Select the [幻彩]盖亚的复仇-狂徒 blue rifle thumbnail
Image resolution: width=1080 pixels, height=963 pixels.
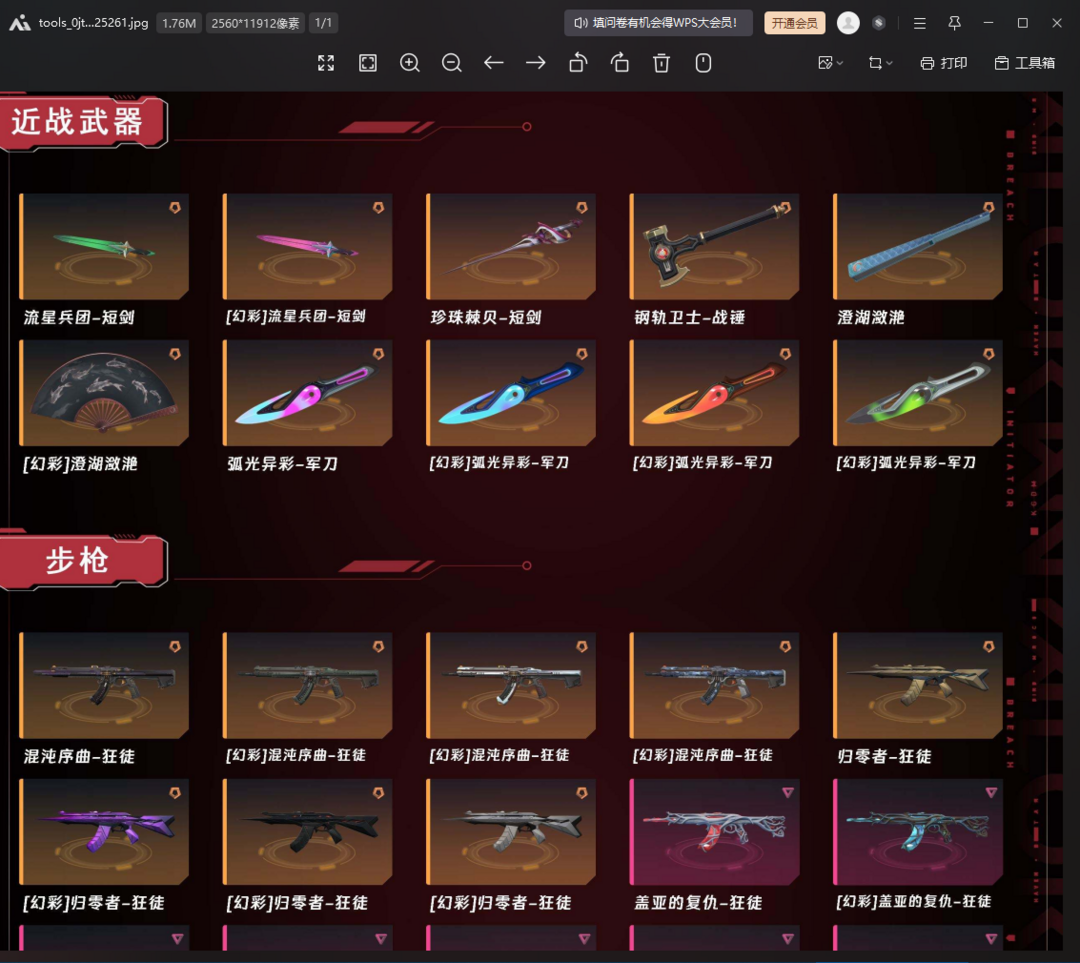point(918,832)
